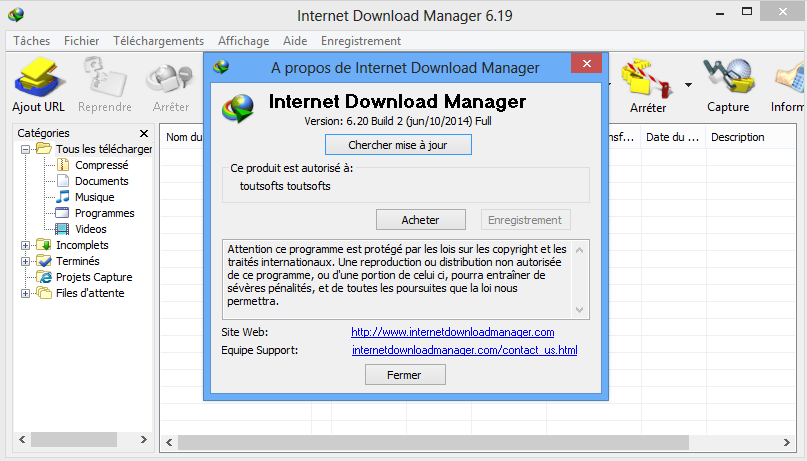Select the Videos category icon
Screen dimensions: 807x461
coord(62,228)
